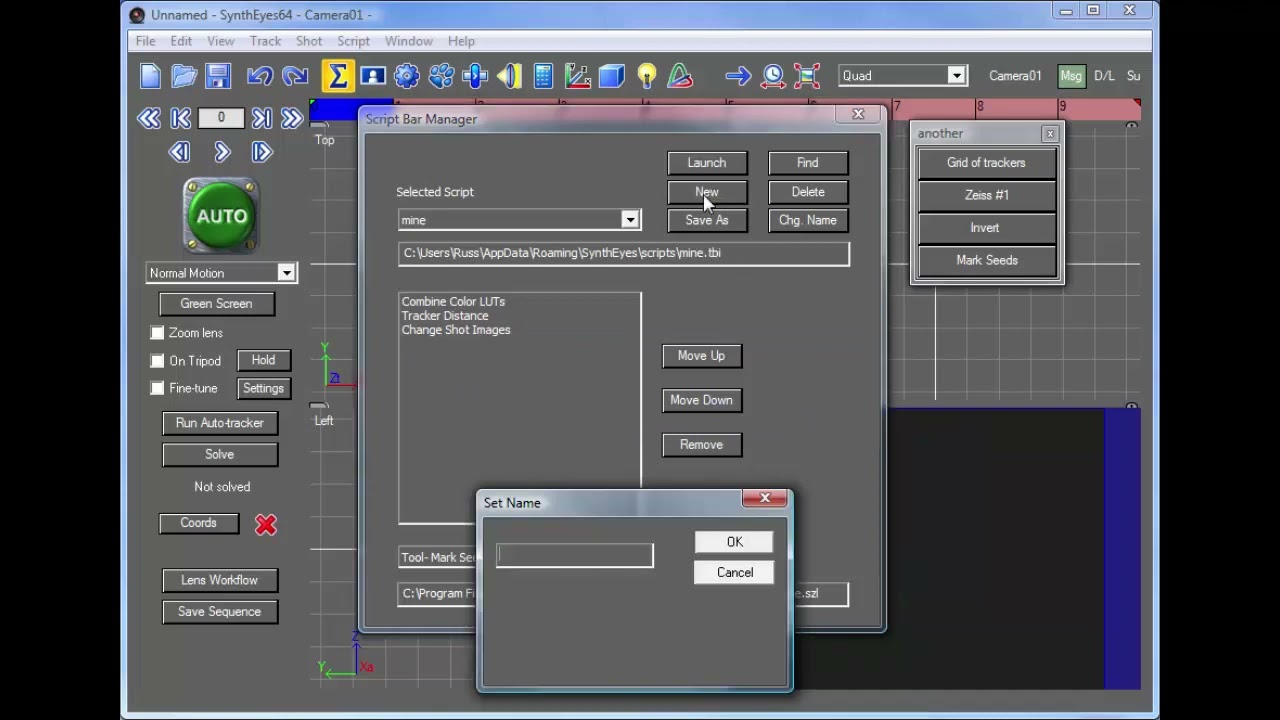Select Combine Color LUTs in script list
The height and width of the screenshot is (720, 1280).
[453, 302]
